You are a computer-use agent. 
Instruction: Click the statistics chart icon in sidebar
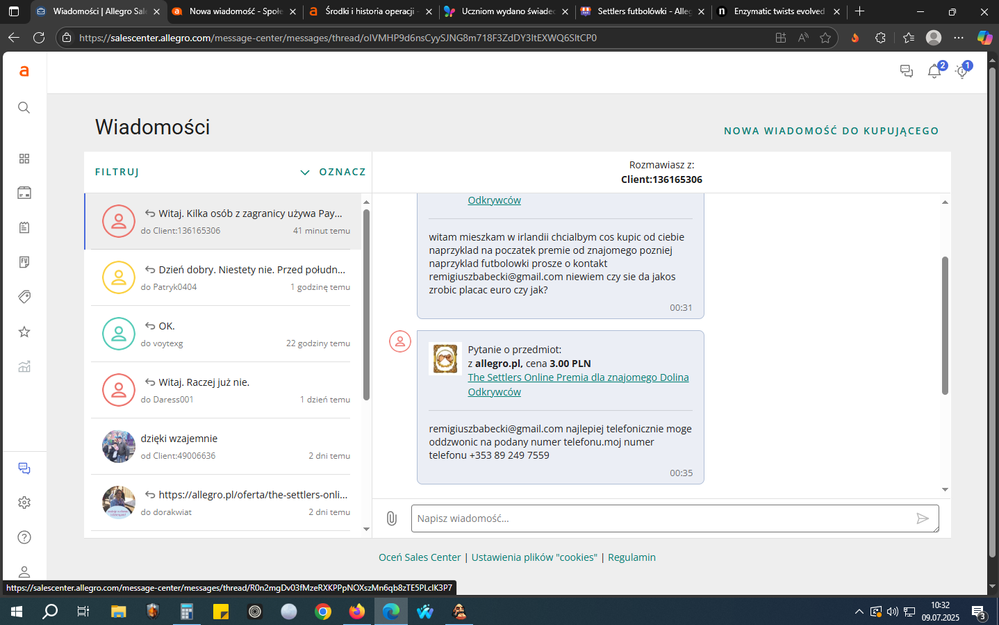click(x=24, y=366)
